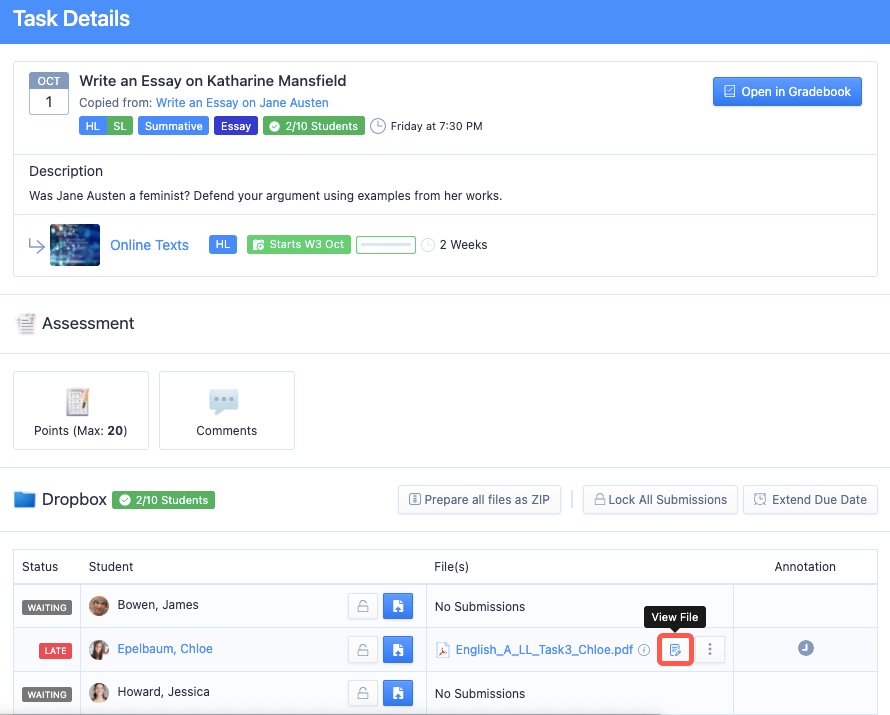Click the clock icon beside Friday at 7:30 PM
The height and width of the screenshot is (715, 890).
coord(378,126)
